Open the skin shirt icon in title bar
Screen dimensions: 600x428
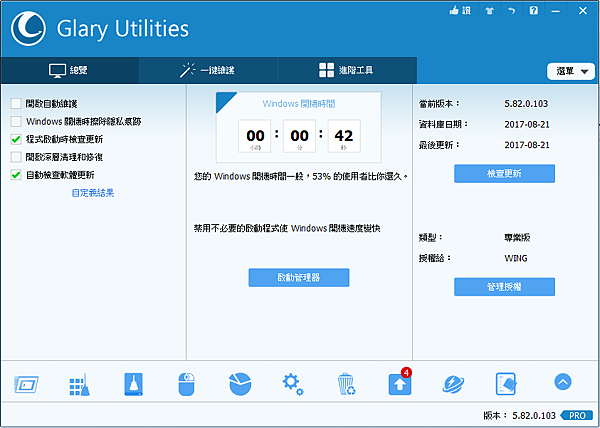[x=489, y=11]
